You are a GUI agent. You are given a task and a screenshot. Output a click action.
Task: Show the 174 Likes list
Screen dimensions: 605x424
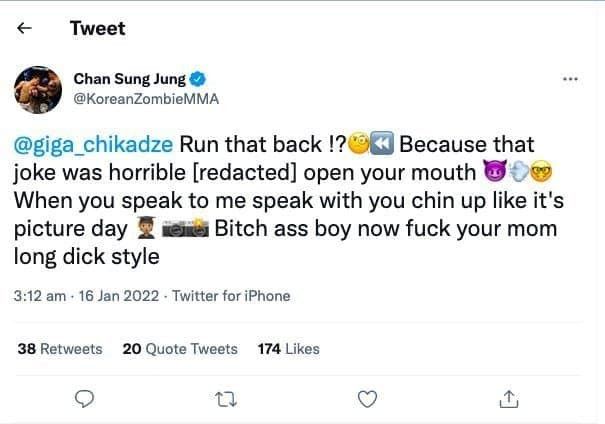[x=288, y=348]
